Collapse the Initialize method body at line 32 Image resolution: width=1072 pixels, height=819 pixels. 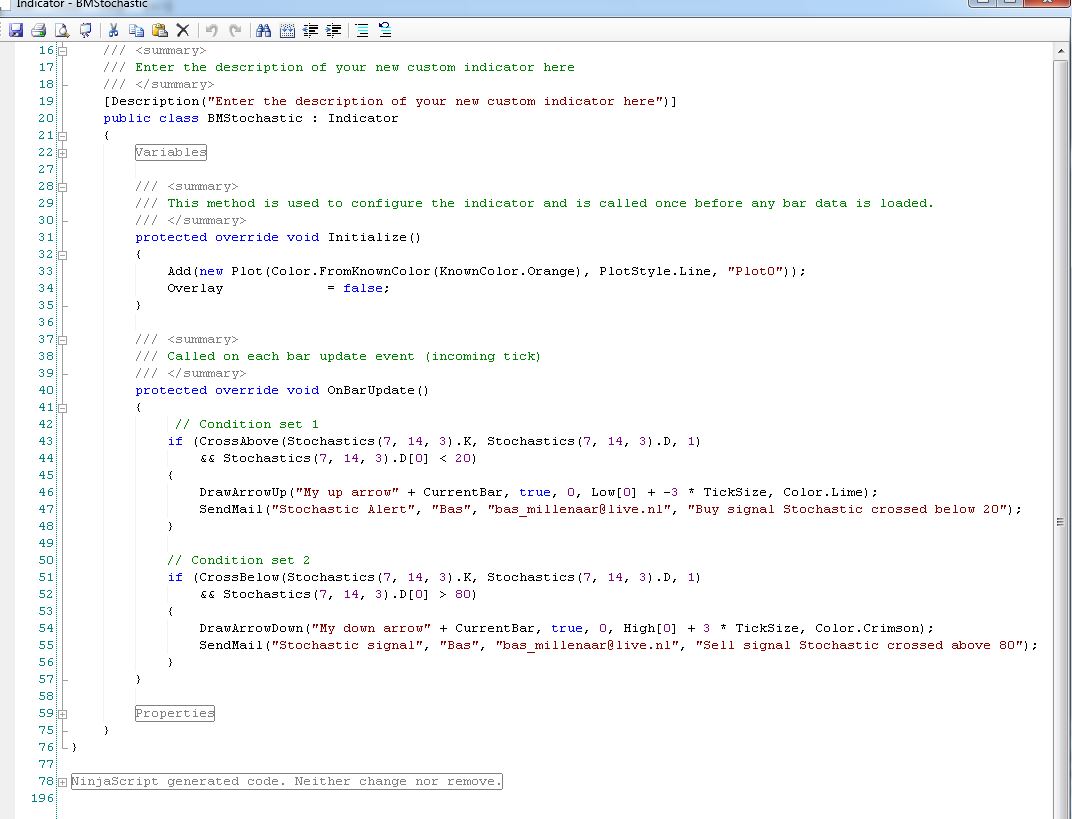62,255
